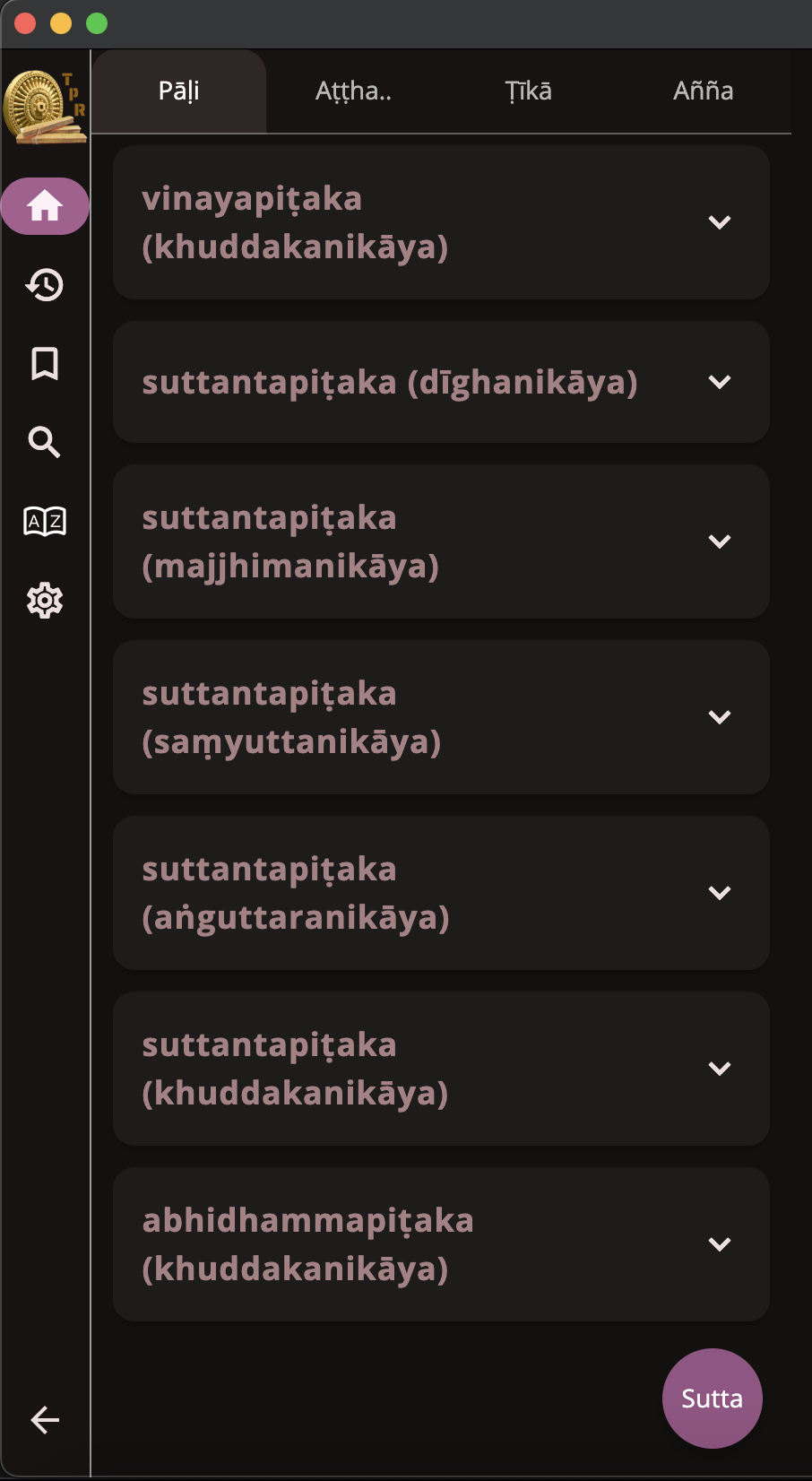Open the A-Z dictionary icon
Viewport: 812px width, 1481px height.
(45, 521)
